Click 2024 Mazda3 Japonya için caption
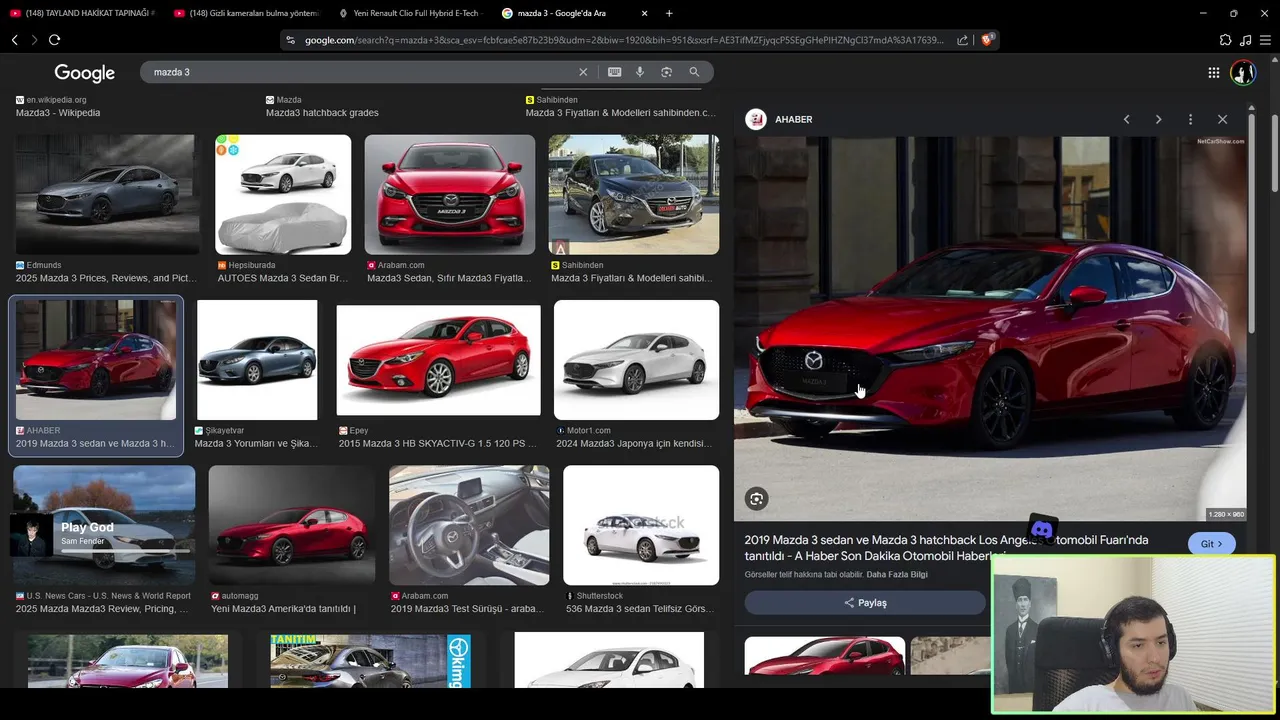Image resolution: width=1280 pixels, height=720 pixels. 634,443
